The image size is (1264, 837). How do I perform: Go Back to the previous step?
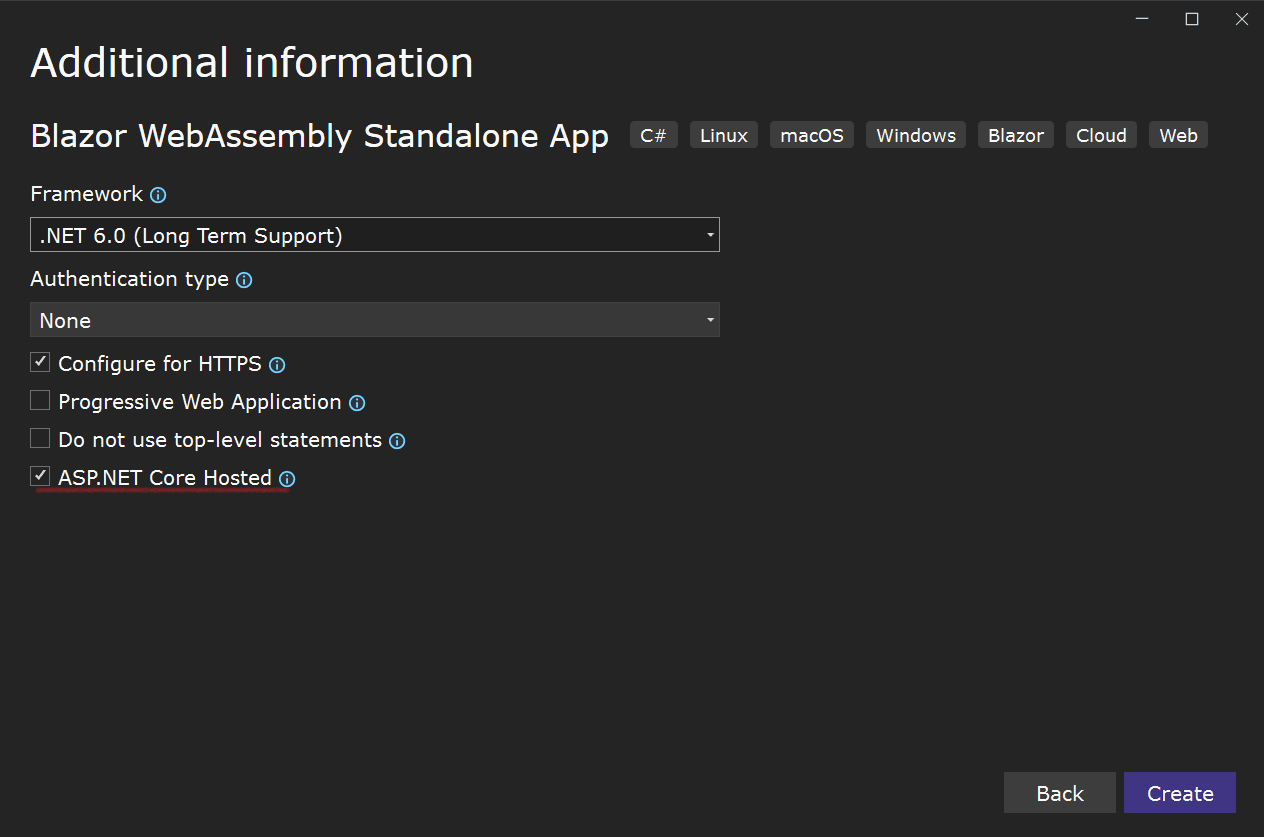[x=1060, y=793]
